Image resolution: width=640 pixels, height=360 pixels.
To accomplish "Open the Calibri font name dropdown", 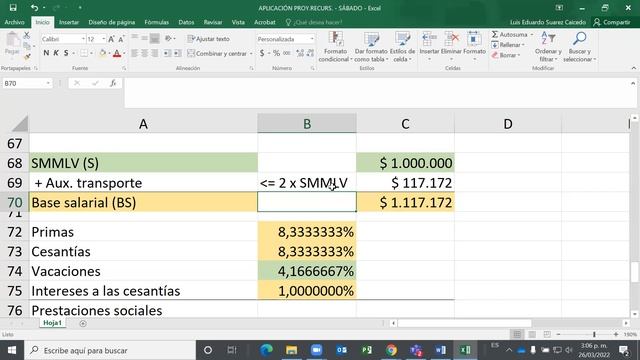I will coord(83,39).
